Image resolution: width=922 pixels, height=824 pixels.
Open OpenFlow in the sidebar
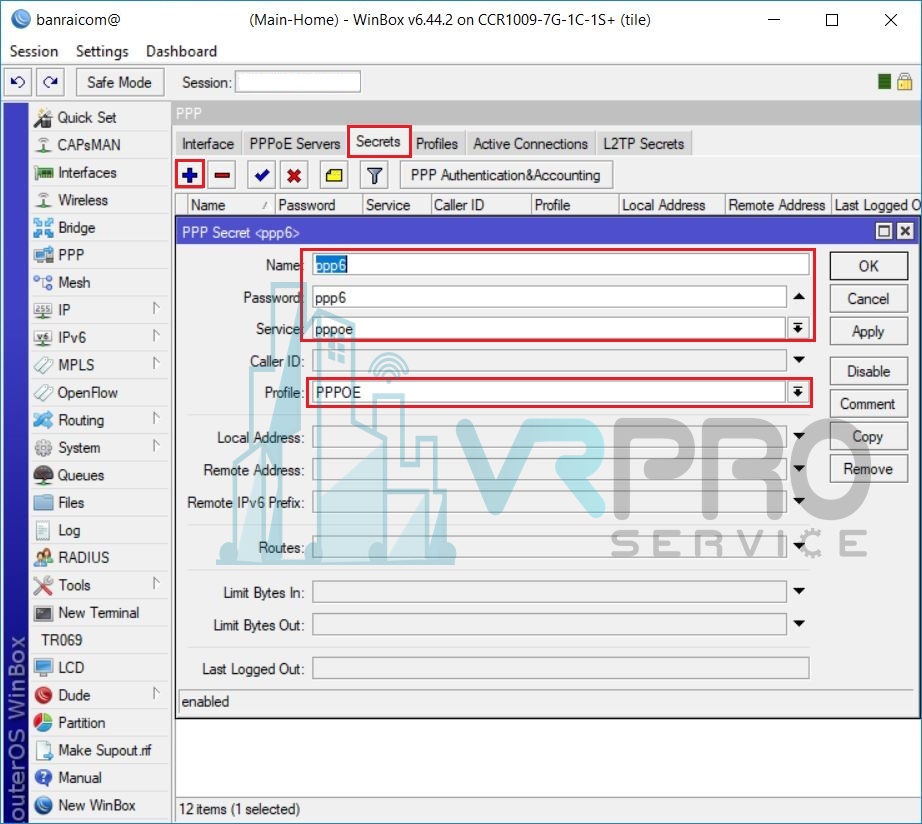coord(88,392)
